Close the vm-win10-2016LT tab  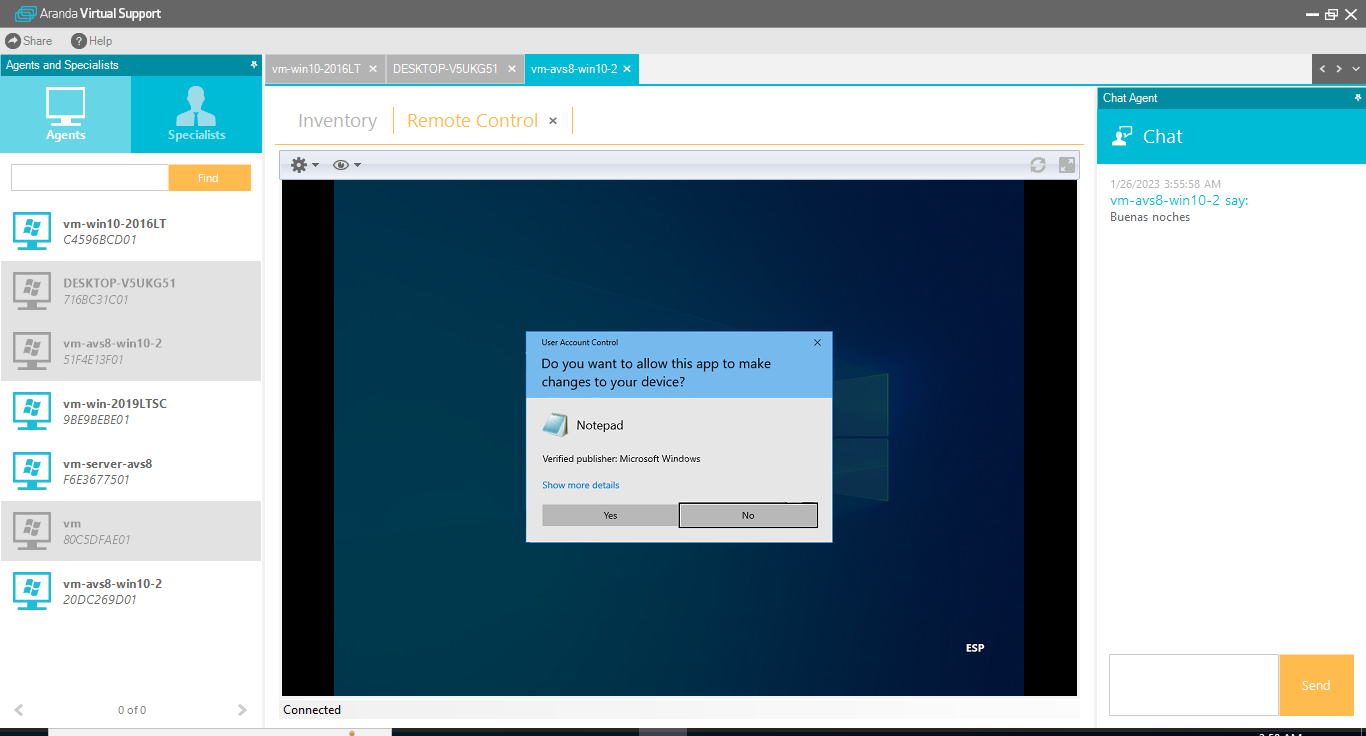pyautogui.click(x=373, y=69)
